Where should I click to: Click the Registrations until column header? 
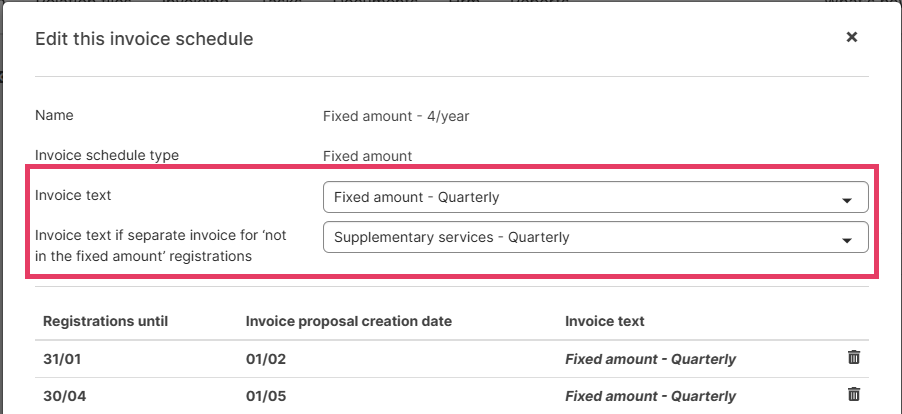[x=105, y=321]
